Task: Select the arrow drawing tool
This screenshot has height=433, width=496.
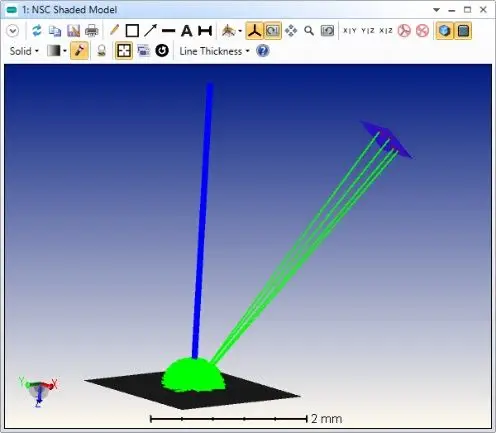Action: click(x=150, y=30)
